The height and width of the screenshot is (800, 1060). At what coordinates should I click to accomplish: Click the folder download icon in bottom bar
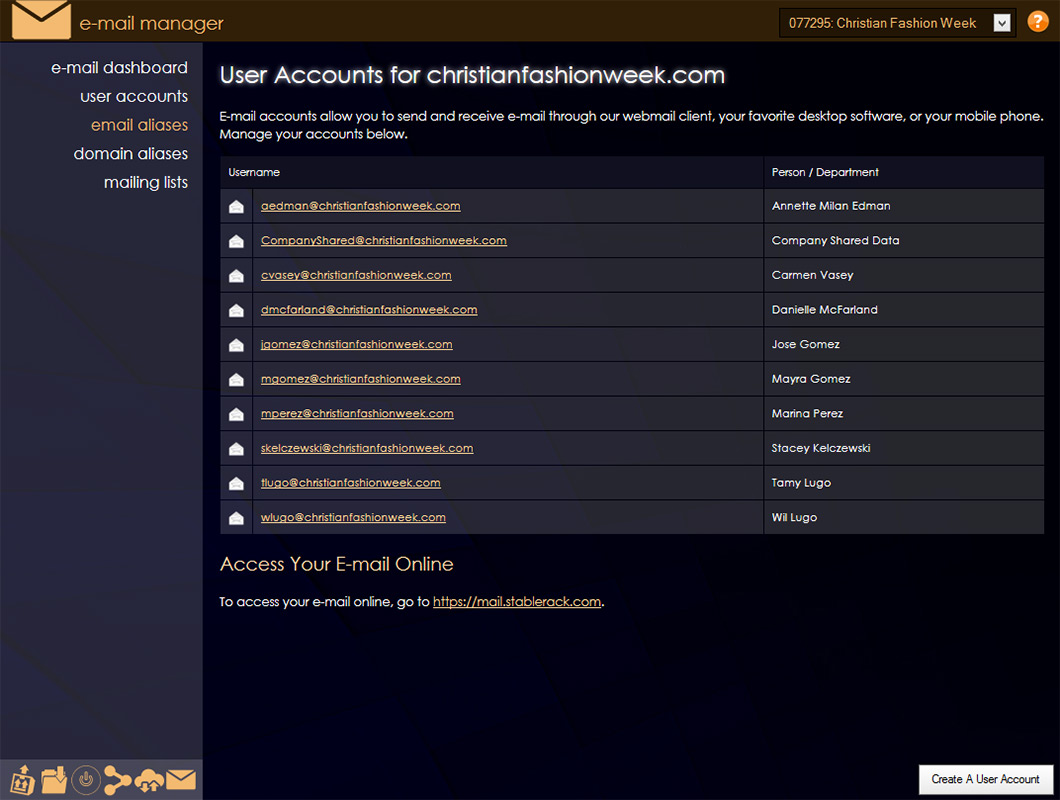click(x=54, y=779)
